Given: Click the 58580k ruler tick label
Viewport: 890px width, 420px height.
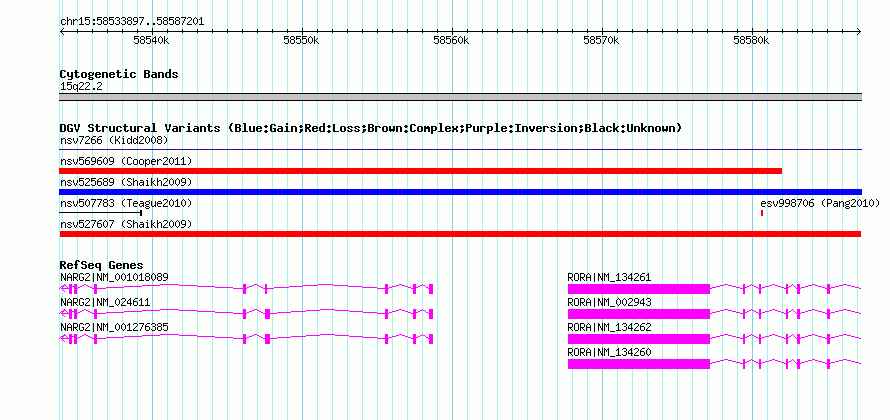Looking at the screenshot, I should pos(751,40).
